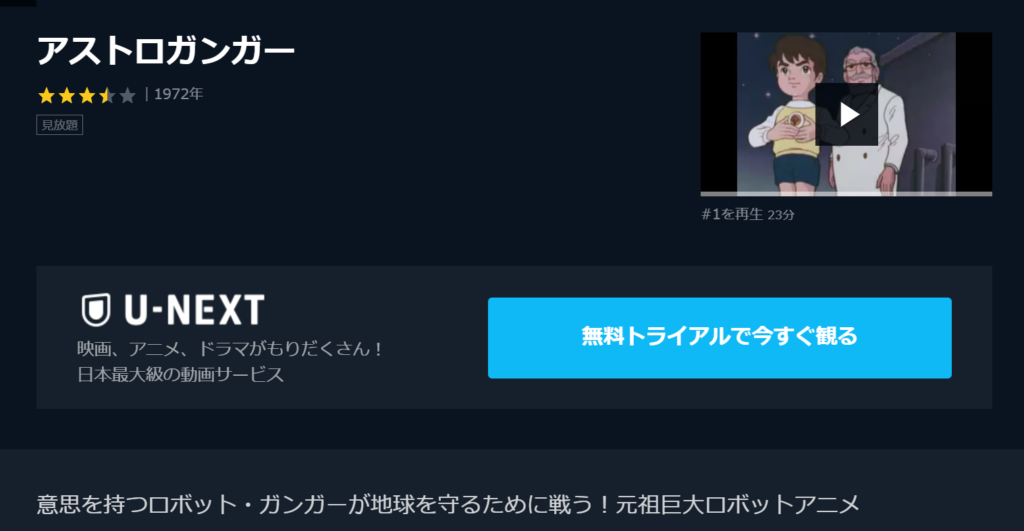
Task: Click the U-NEXT shield logo icon
Action: (x=95, y=310)
